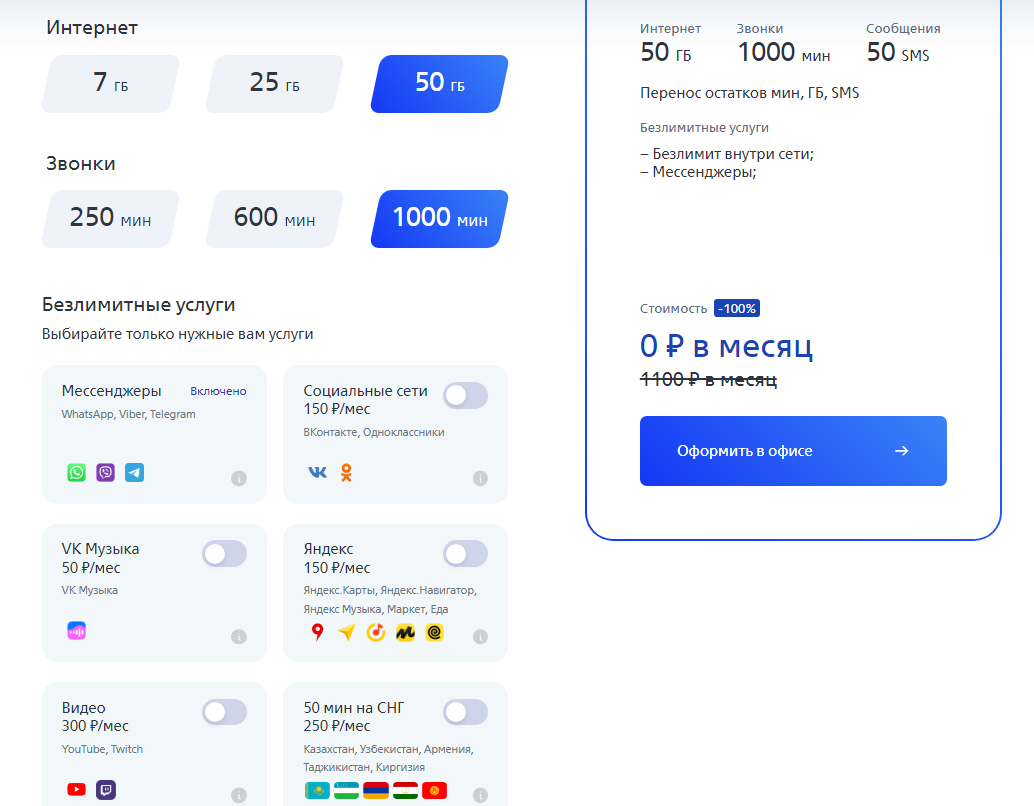
Task: Click the WhatsApp icon in Мессенджеры card
Action: (x=77, y=472)
